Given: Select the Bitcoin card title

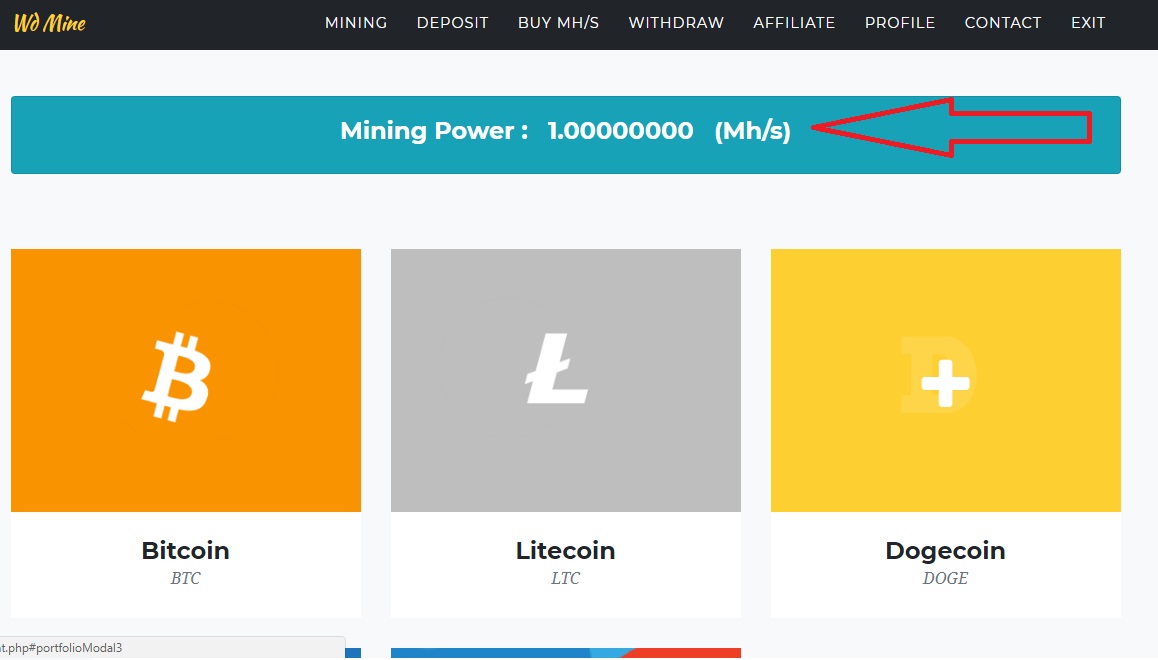Looking at the screenshot, I should pos(185,550).
